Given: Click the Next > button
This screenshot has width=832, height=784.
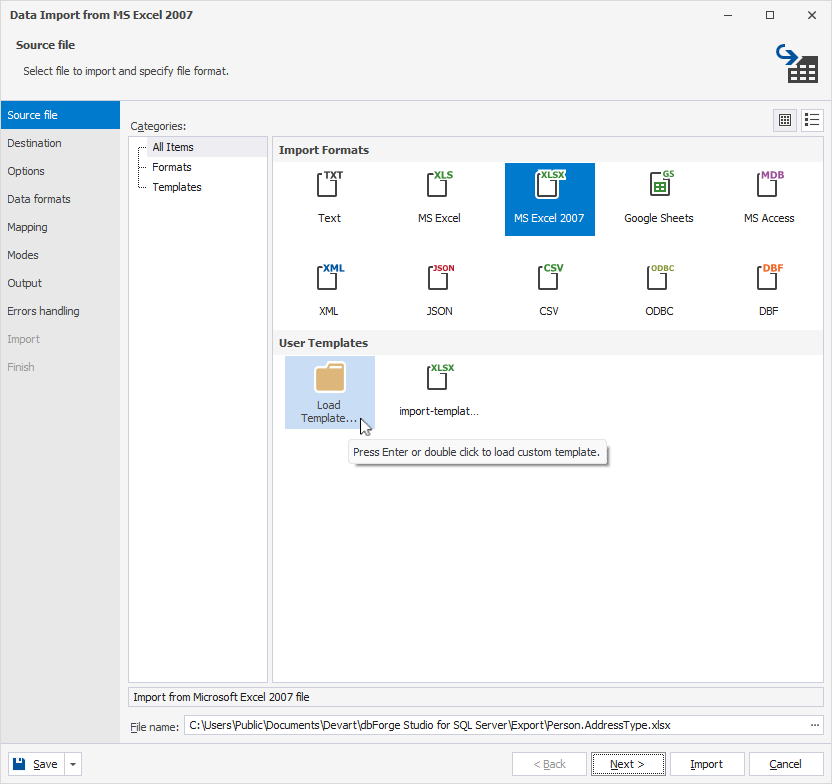Looking at the screenshot, I should tap(628, 764).
